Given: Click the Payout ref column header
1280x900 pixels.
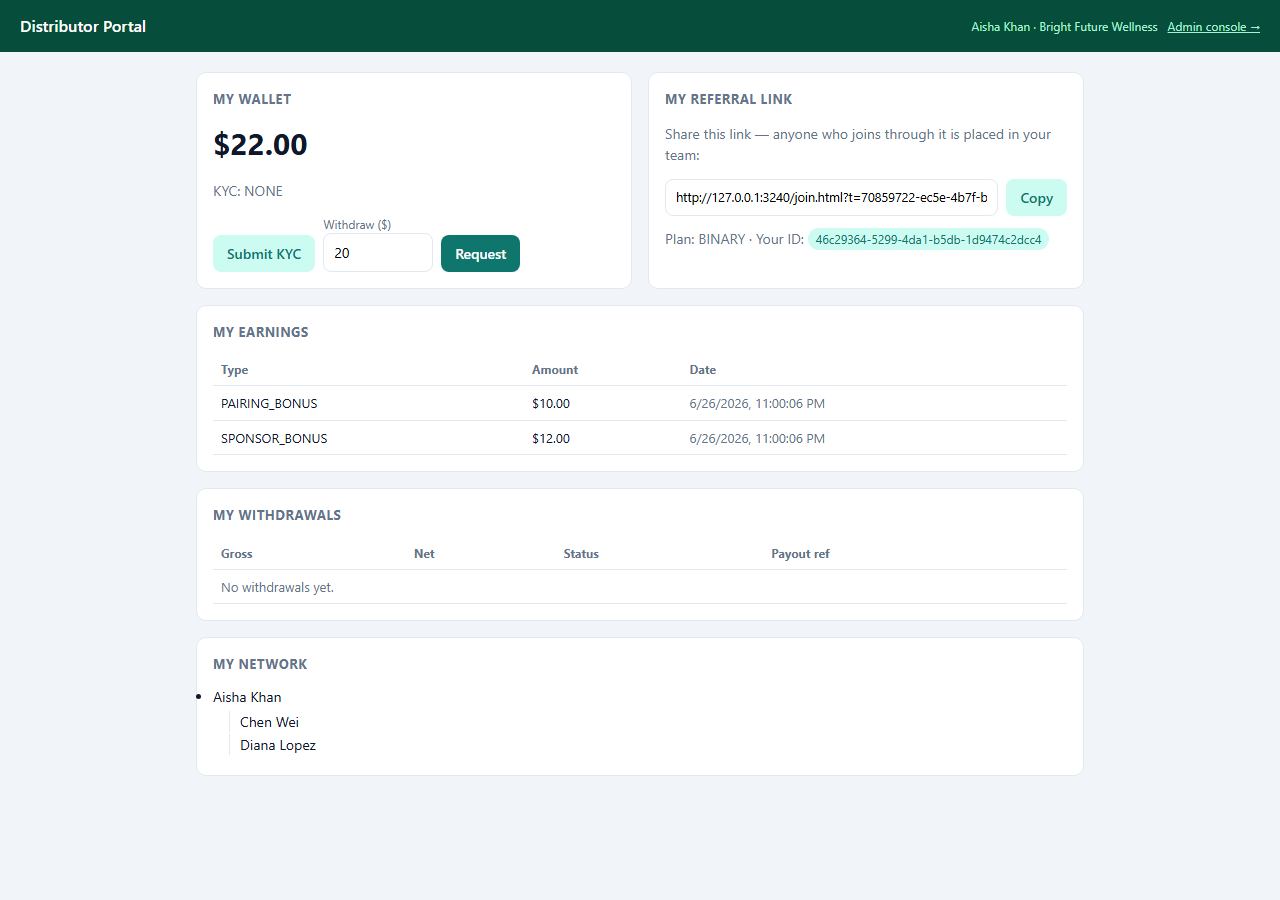Looking at the screenshot, I should pyautogui.click(x=800, y=554).
